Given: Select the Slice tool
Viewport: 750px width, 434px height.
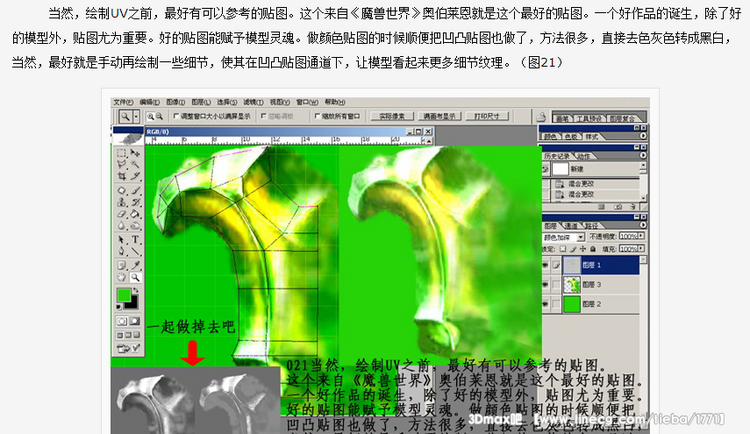Looking at the screenshot, I should 135,176.
